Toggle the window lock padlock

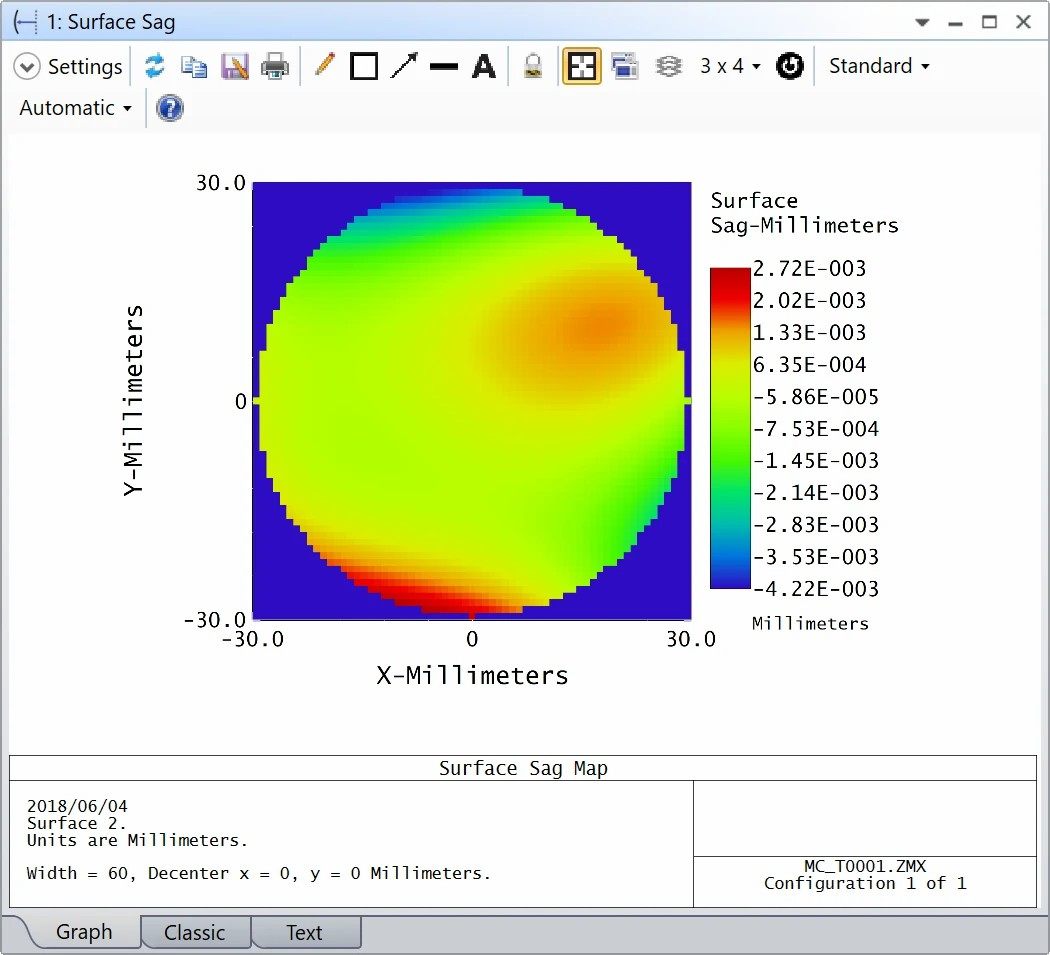coord(534,67)
